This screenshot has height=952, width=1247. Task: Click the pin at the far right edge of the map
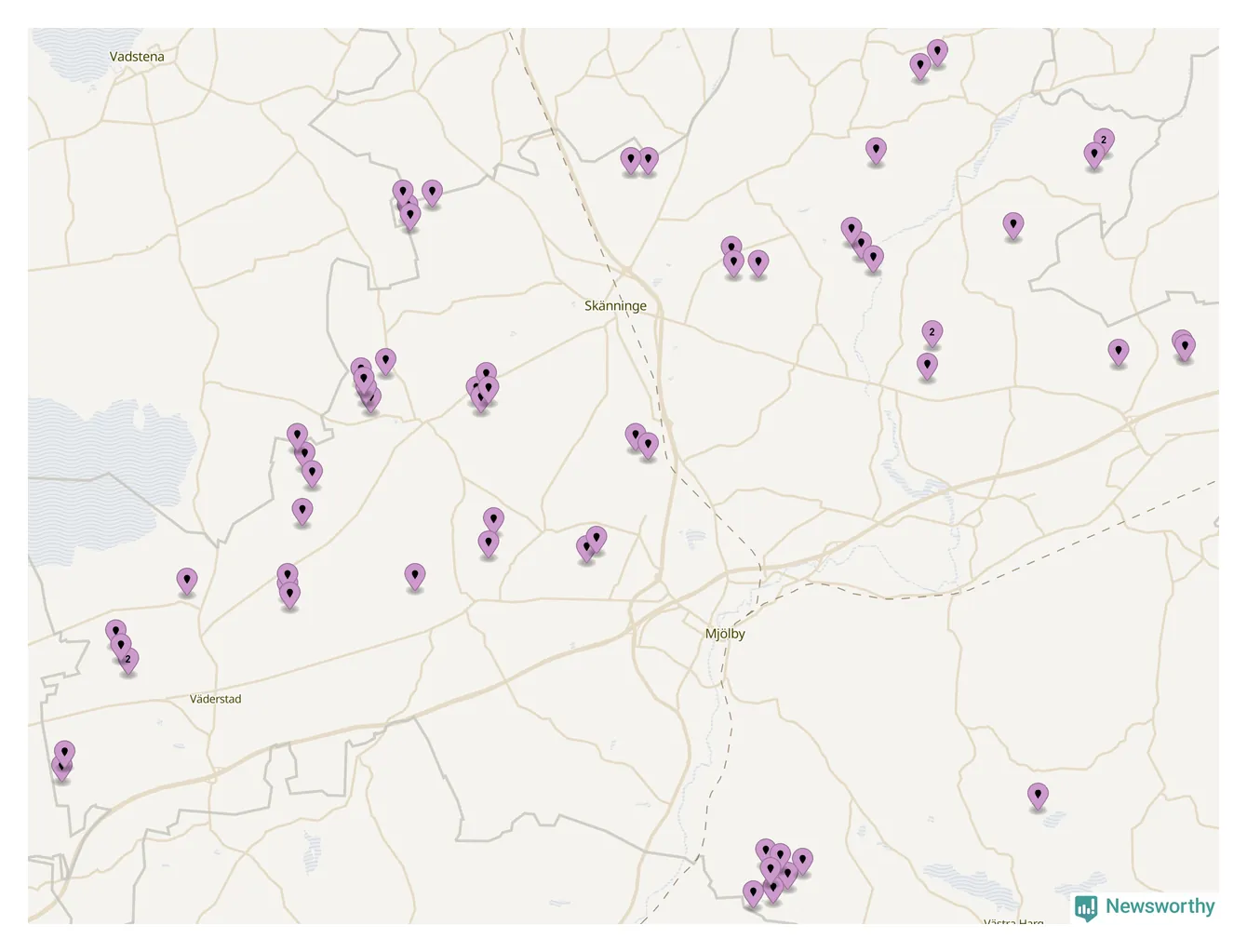click(1185, 347)
